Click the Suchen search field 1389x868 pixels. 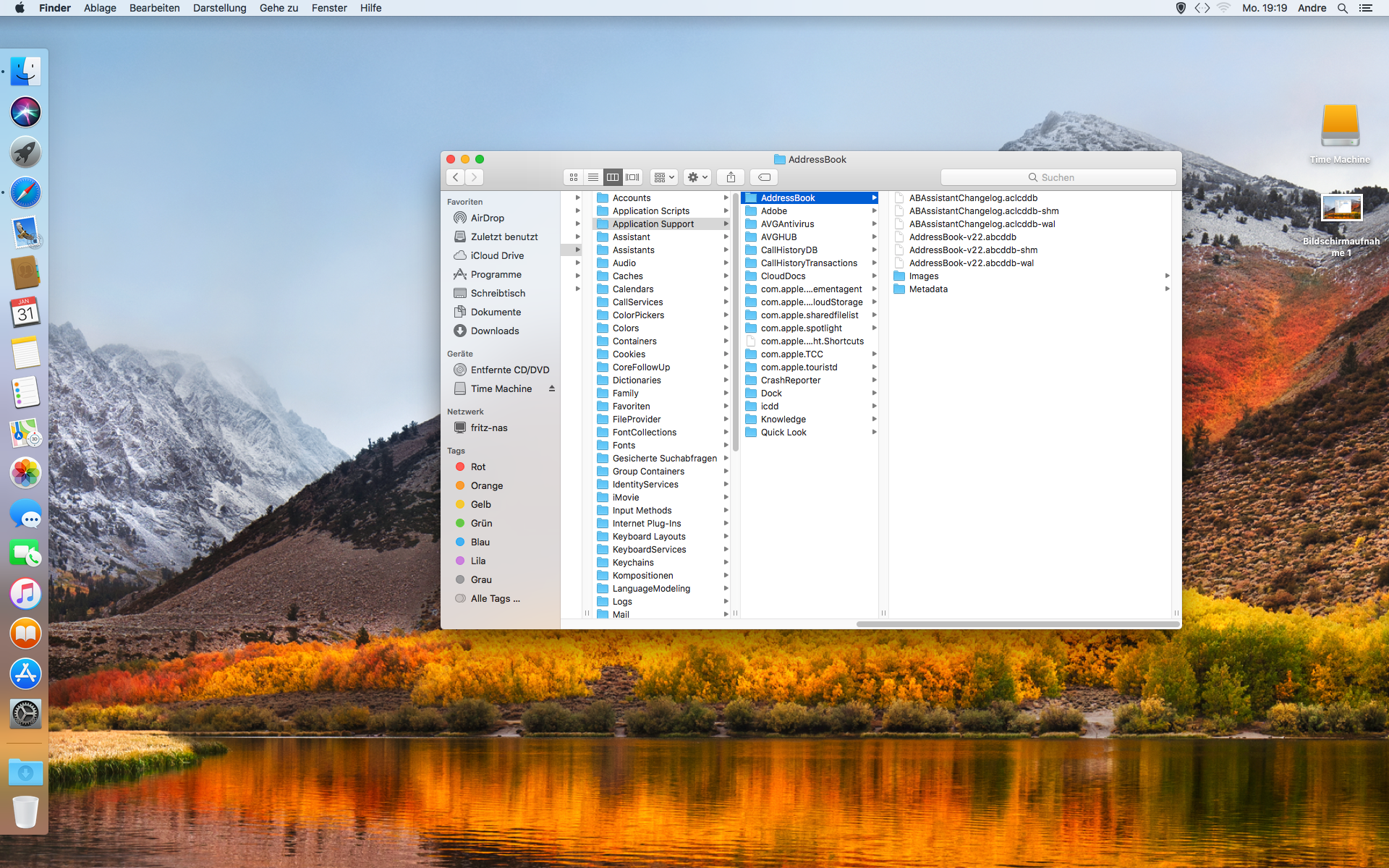coord(1058,177)
